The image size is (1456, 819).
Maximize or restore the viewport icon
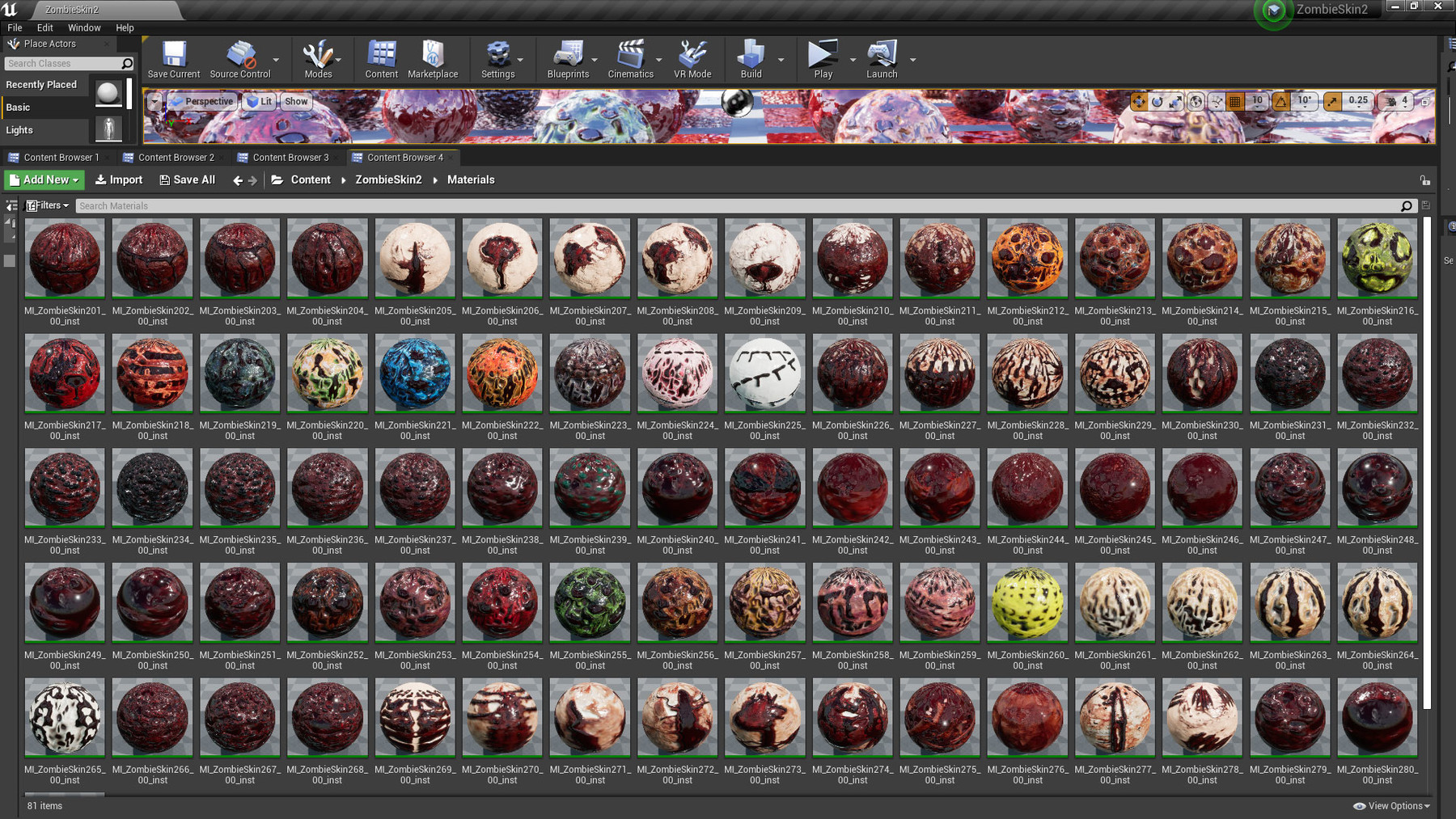click(1425, 101)
